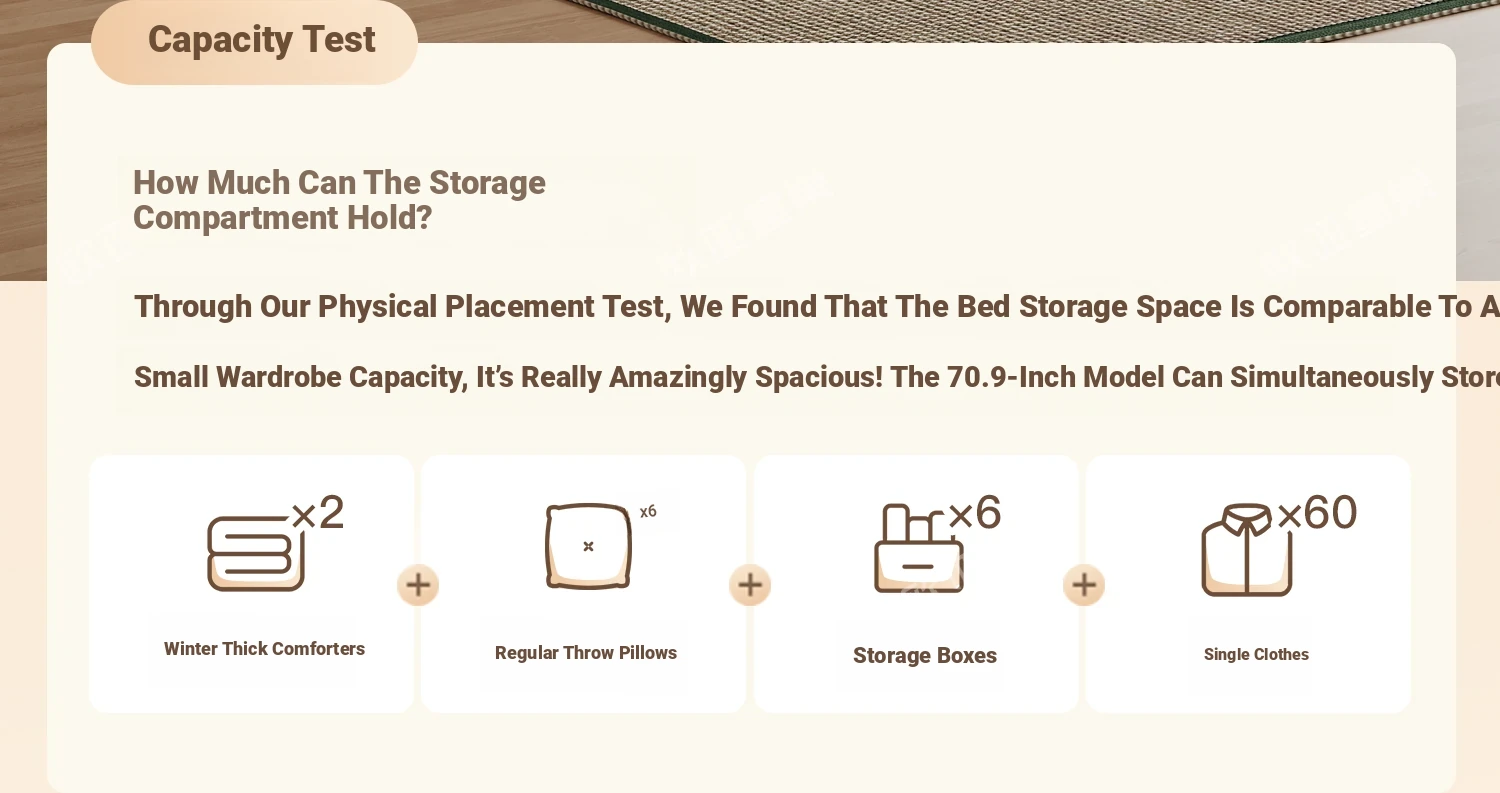Click the storage box icon
The height and width of the screenshot is (793, 1500).
pyautogui.click(x=919, y=549)
